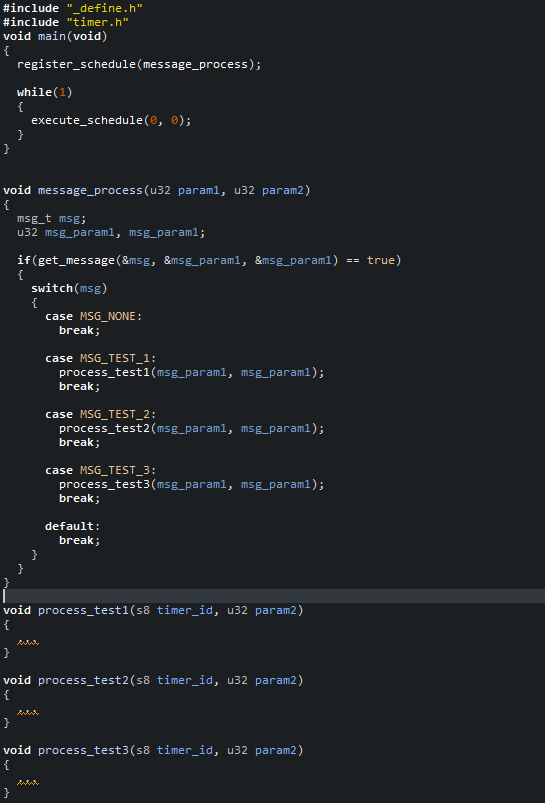Place cursor on the main function name

coord(52,36)
